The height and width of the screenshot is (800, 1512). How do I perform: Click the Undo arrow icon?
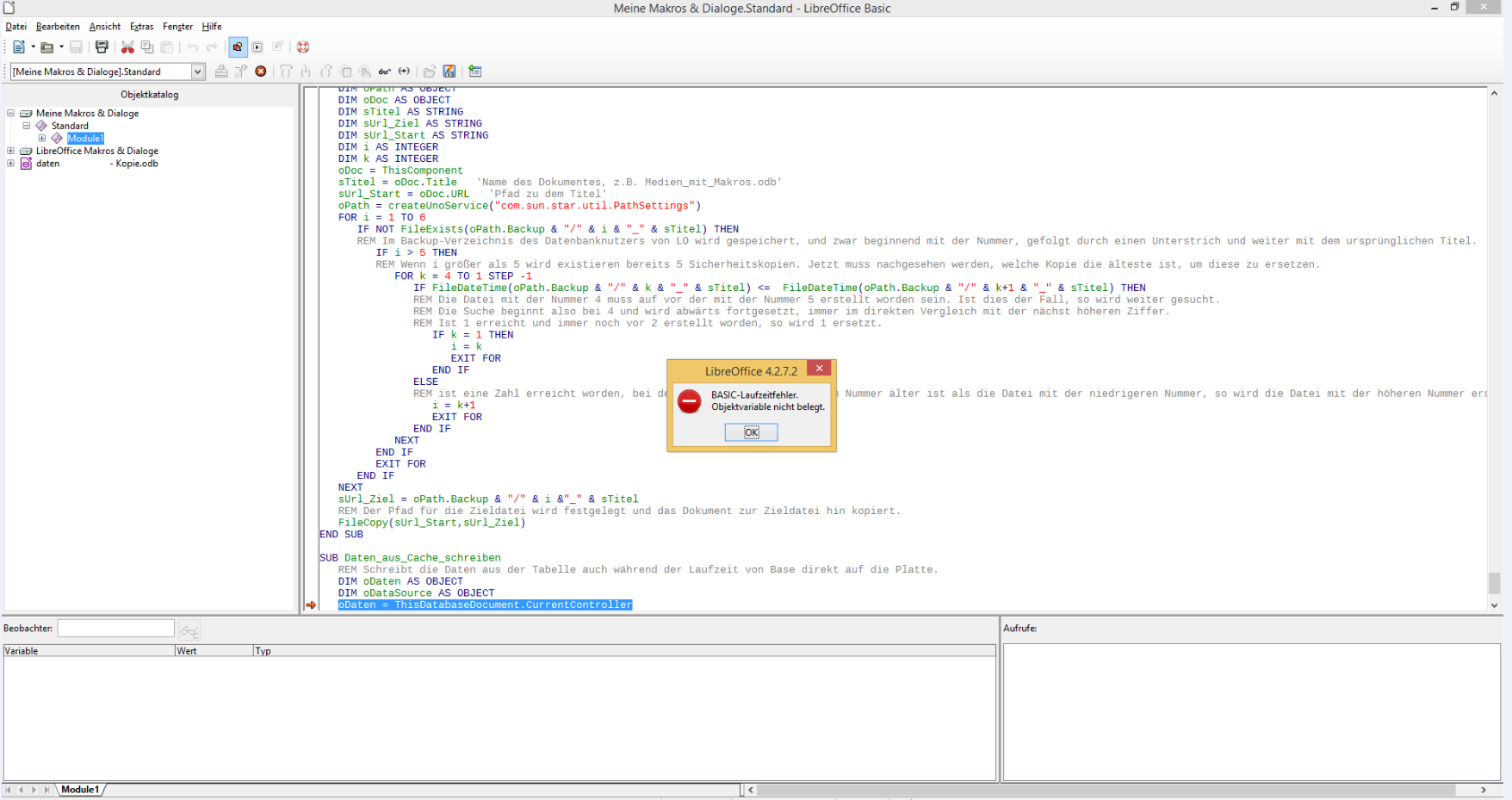tap(193, 47)
